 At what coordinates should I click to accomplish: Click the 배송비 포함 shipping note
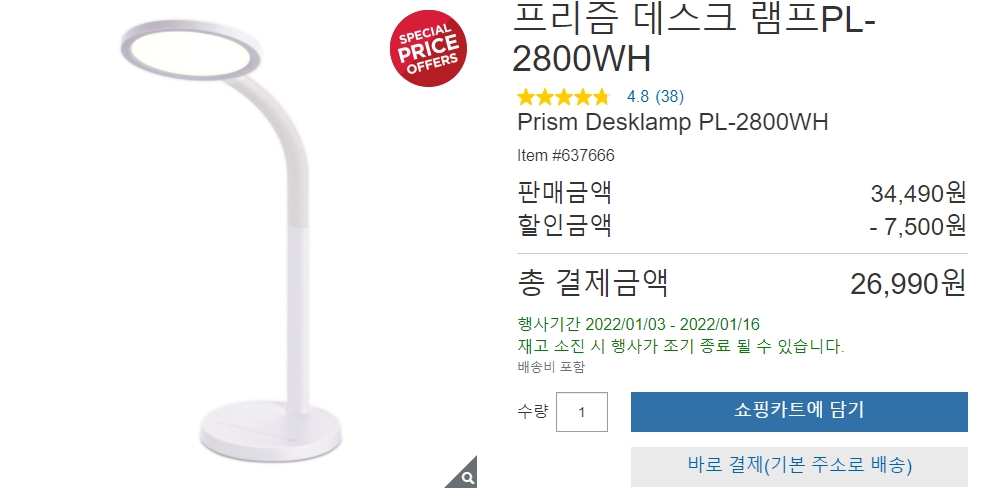click(x=551, y=367)
